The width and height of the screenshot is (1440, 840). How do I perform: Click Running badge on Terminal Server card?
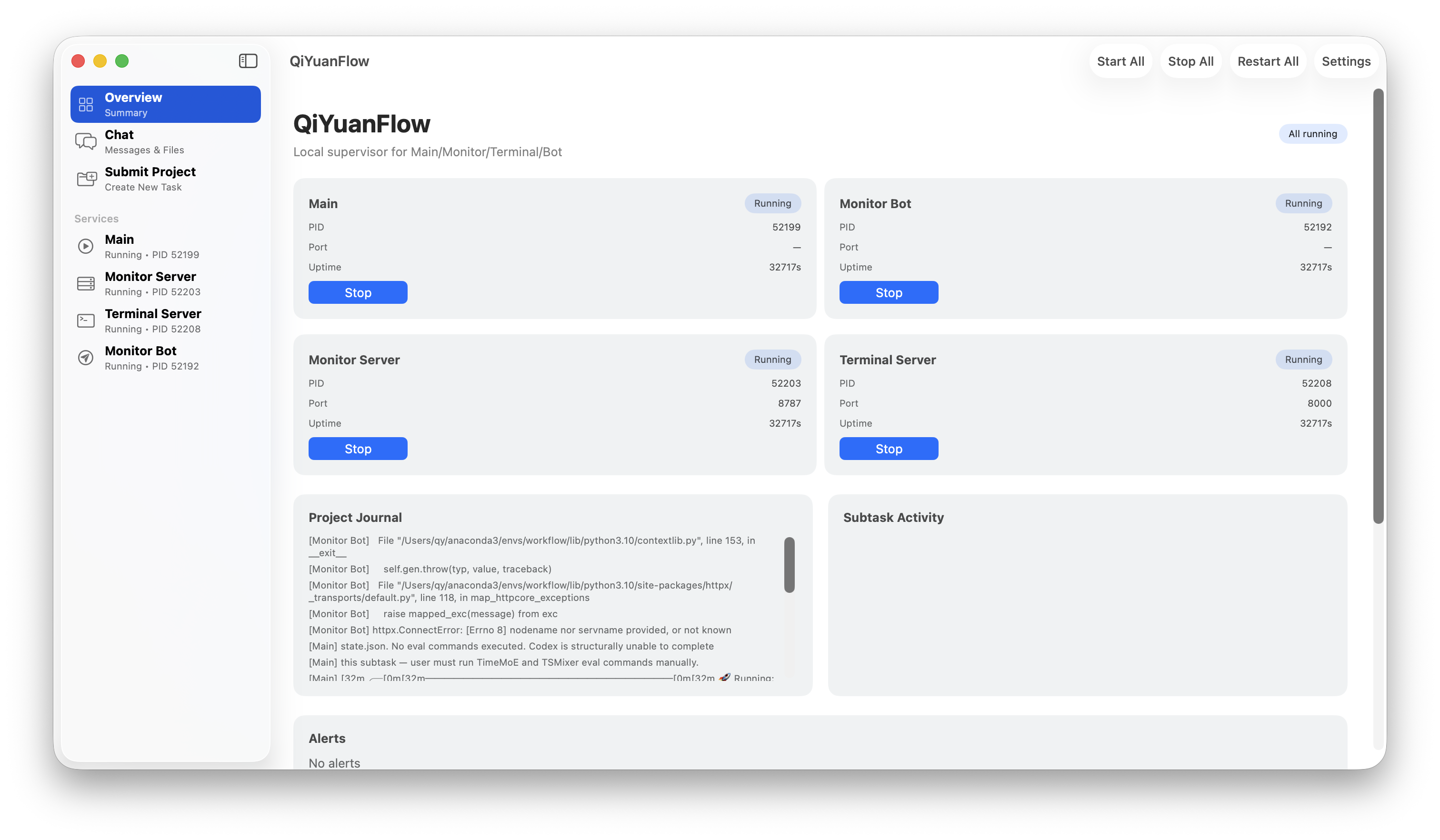1303,360
